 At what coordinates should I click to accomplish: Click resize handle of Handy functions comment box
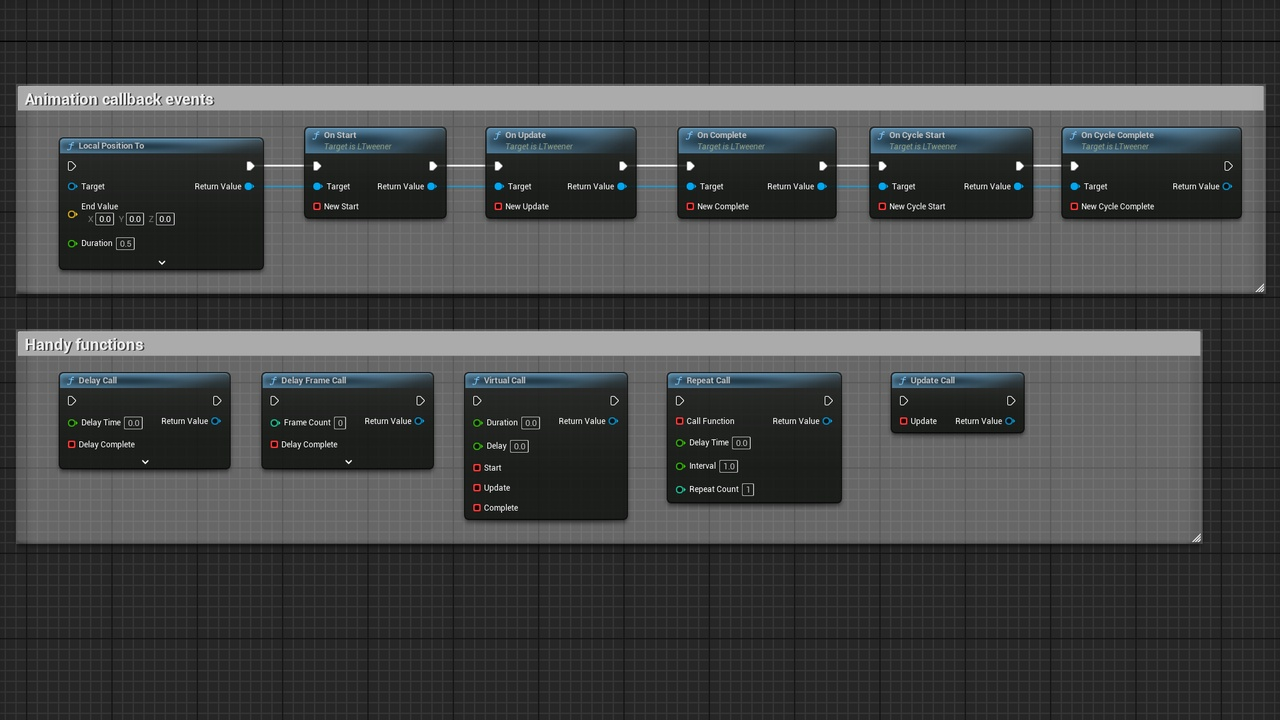1196,538
